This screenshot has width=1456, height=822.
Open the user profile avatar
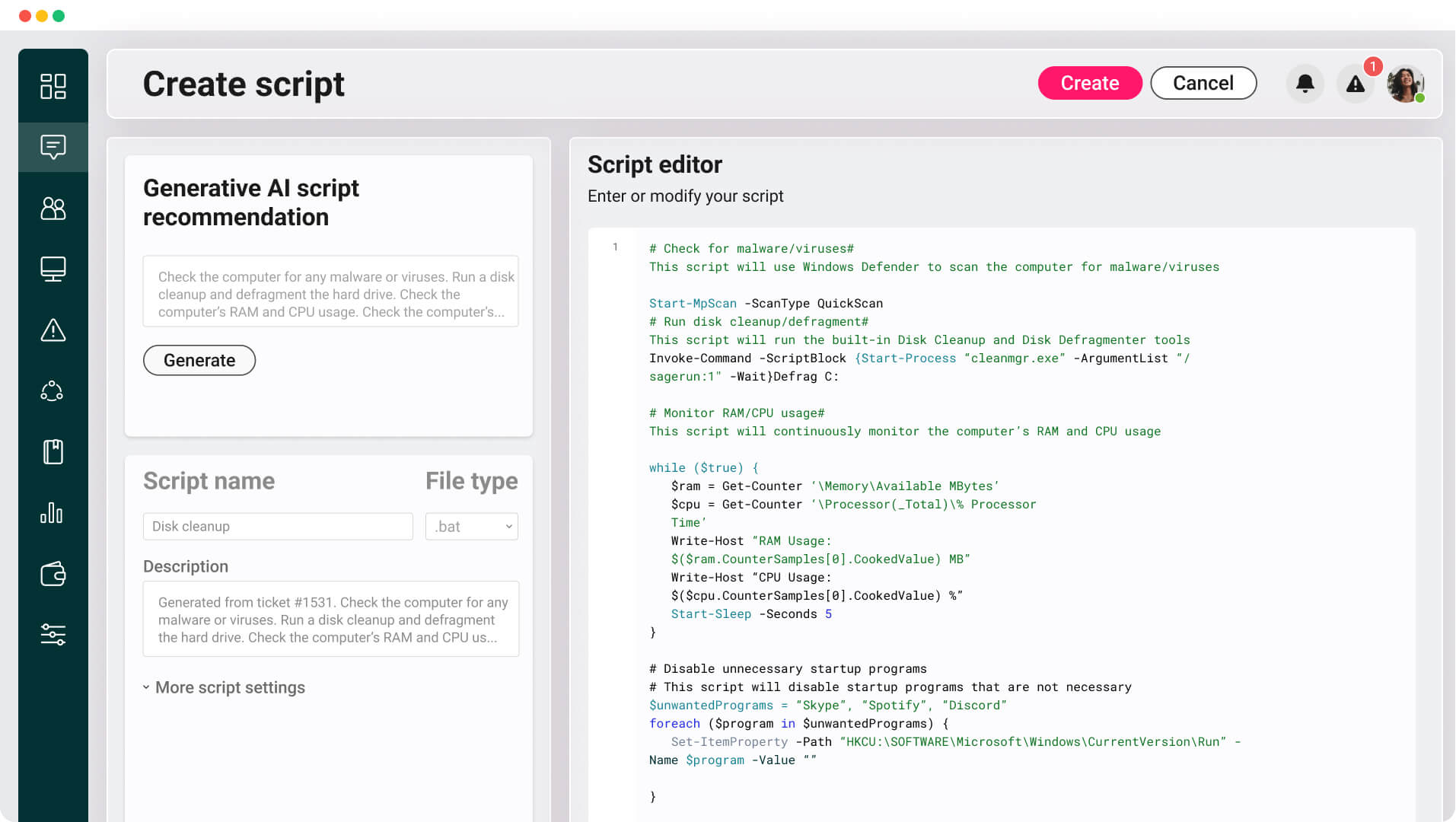[x=1405, y=83]
